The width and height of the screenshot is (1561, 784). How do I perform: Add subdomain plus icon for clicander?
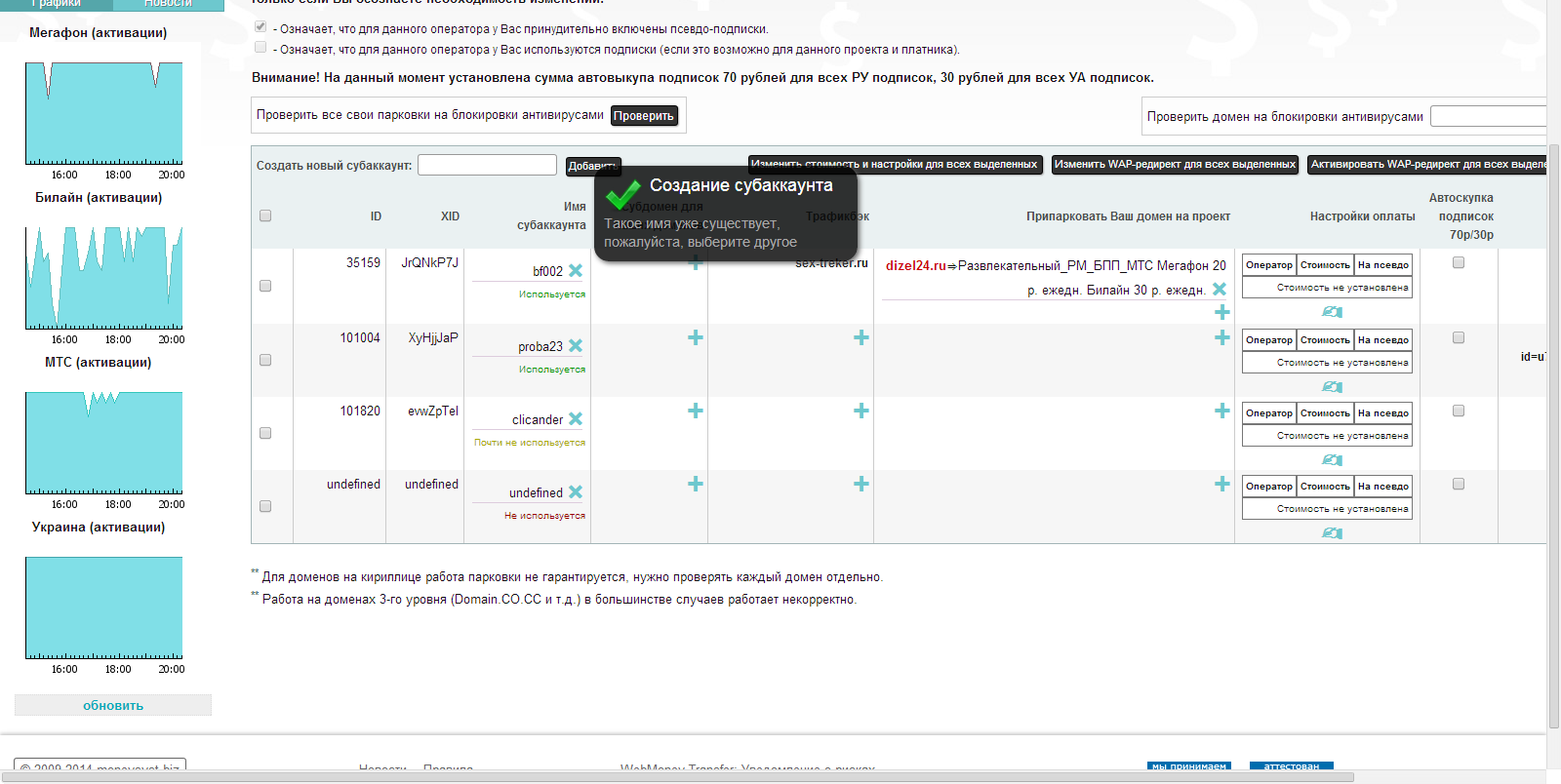(x=696, y=411)
